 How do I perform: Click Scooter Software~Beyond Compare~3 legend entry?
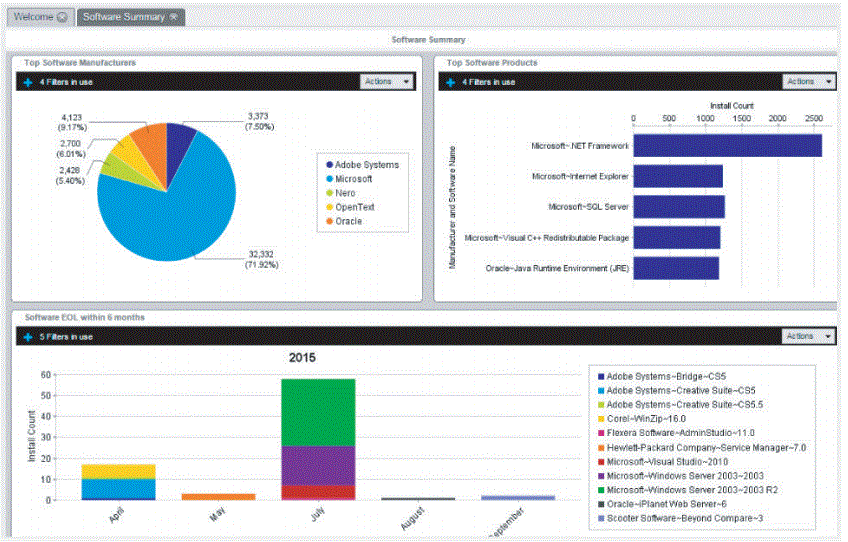click(x=680, y=518)
